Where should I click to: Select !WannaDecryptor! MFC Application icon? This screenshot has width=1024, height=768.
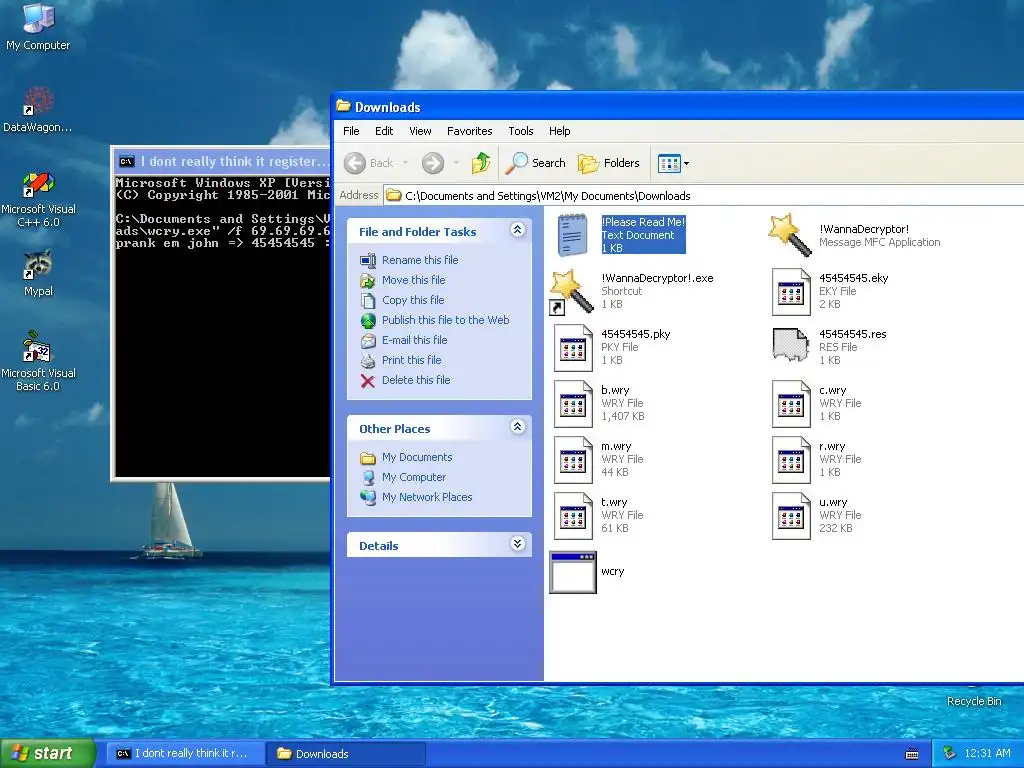(790, 235)
